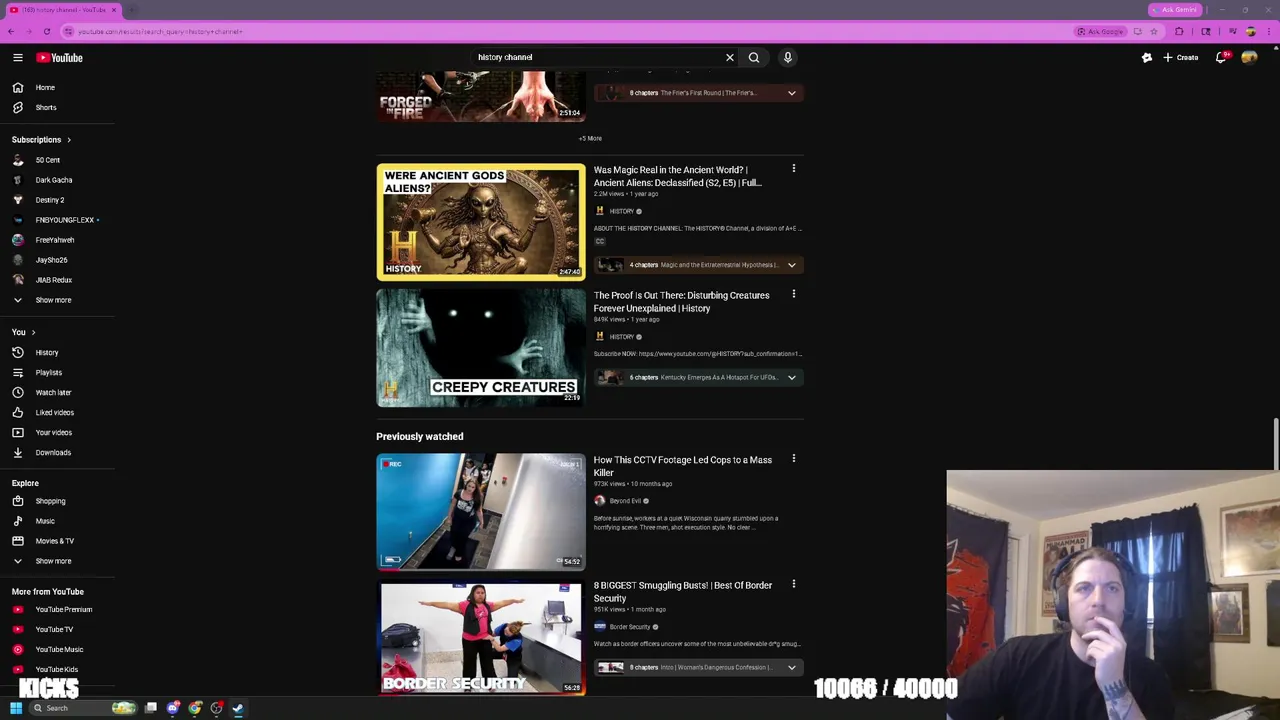1280x720 pixels.
Task: Click the magnifier search button
Action: 754,58
